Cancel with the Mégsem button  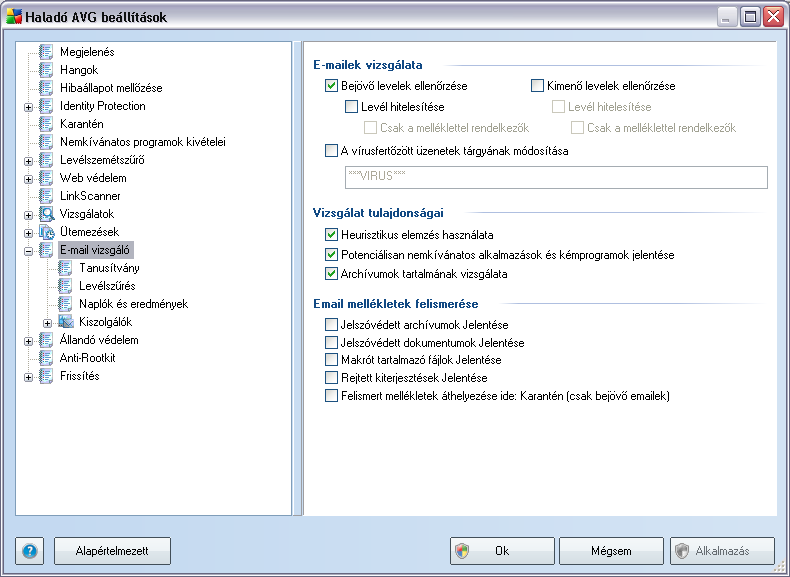(611, 551)
